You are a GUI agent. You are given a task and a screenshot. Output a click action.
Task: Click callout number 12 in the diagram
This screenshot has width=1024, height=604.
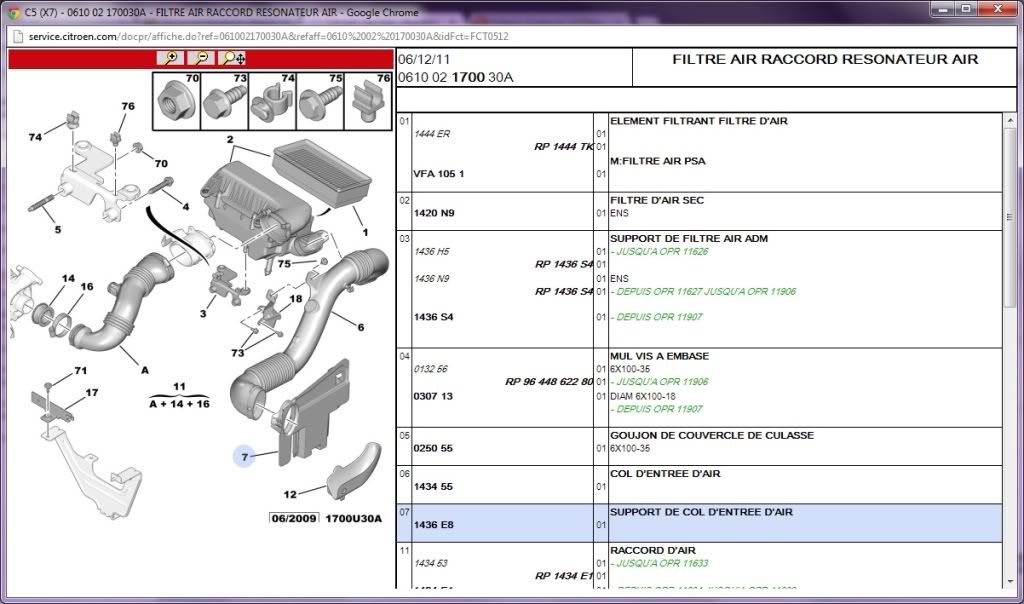coord(290,494)
